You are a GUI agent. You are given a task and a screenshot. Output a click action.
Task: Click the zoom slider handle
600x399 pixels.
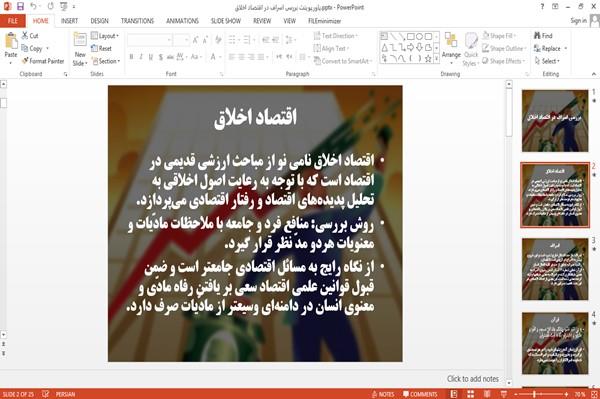(x=534, y=394)
